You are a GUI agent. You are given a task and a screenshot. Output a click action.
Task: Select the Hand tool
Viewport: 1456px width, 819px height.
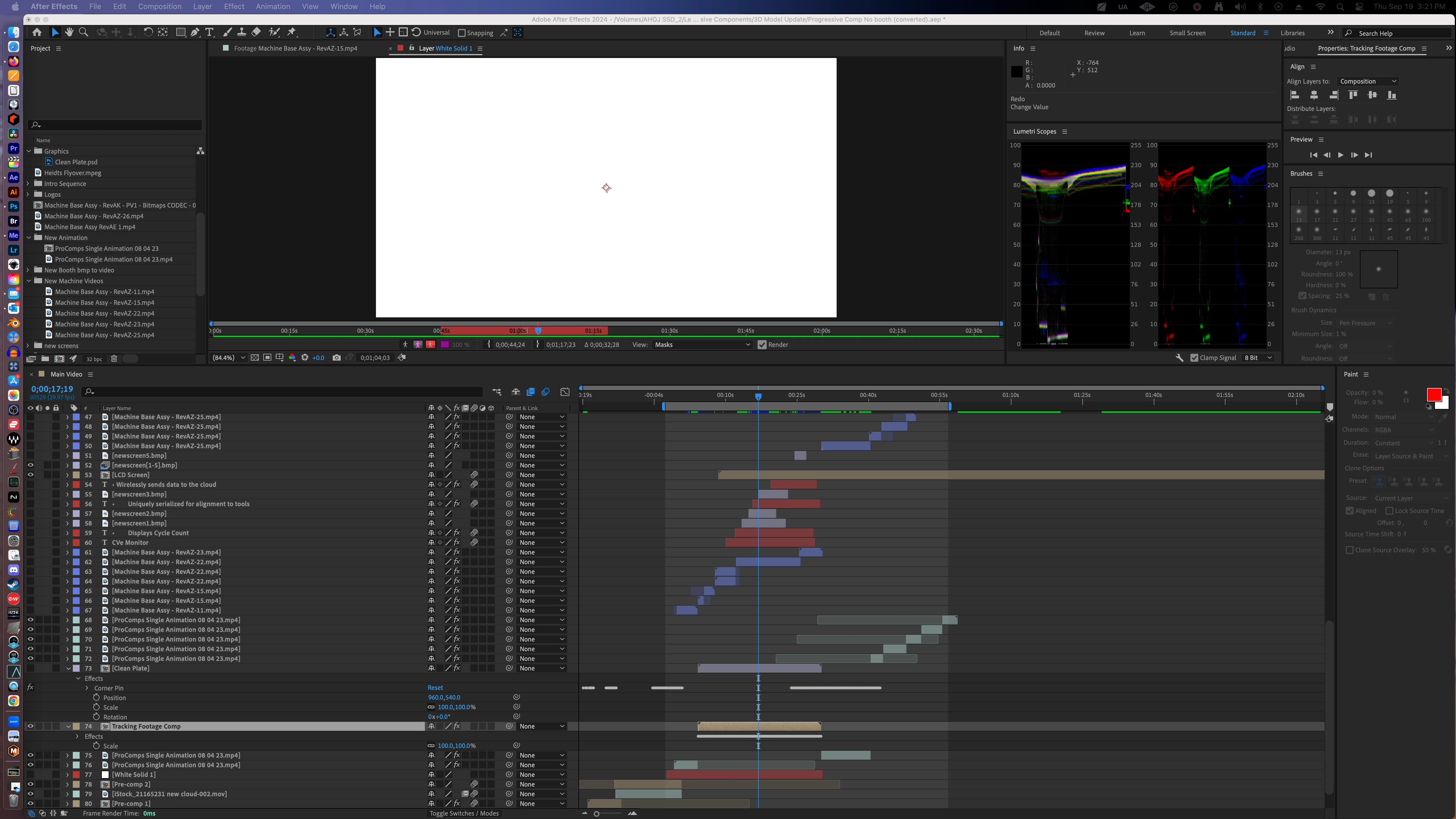tap(69, 32)
